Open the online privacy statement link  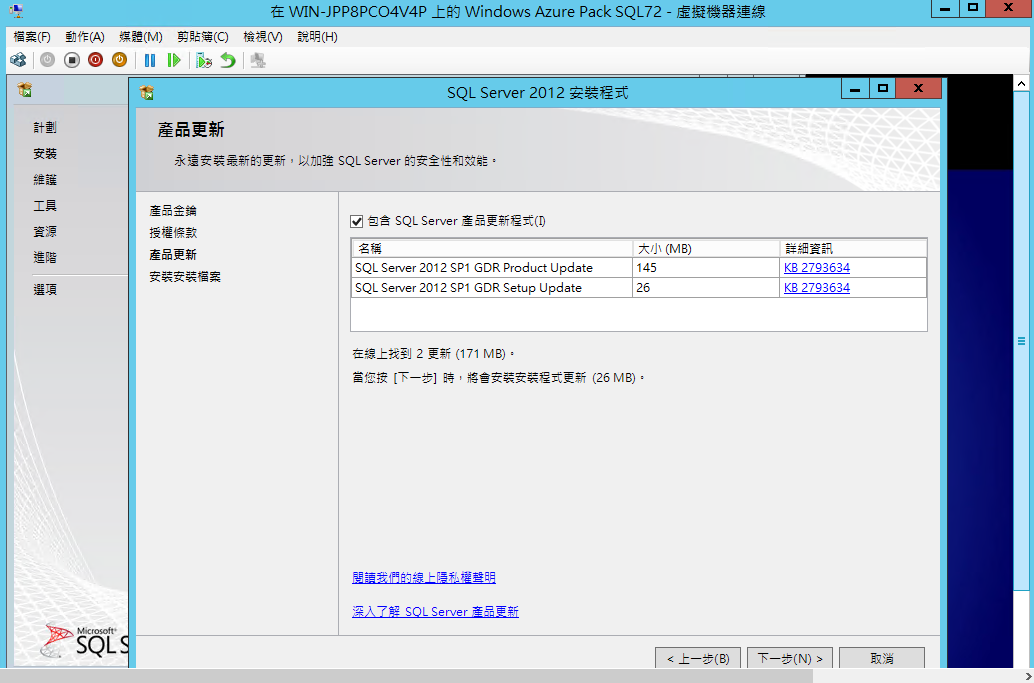pos(424,578)
